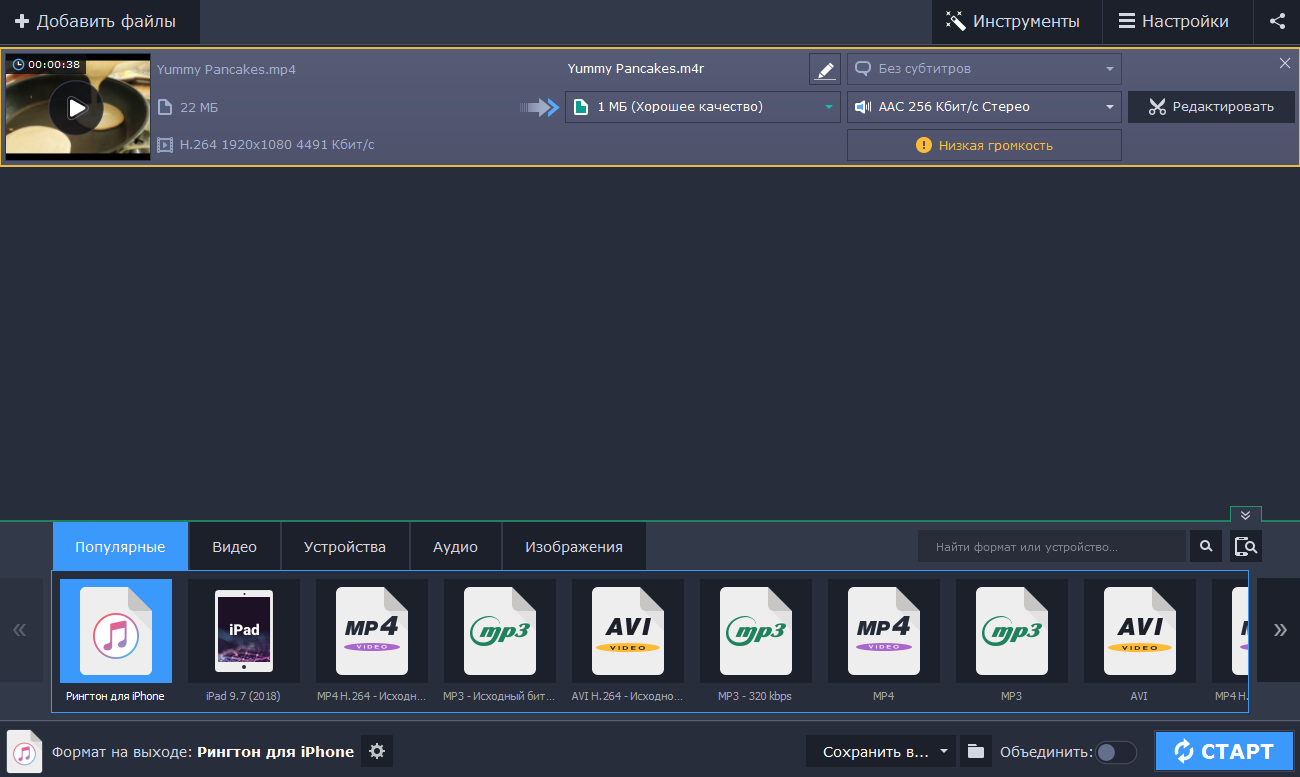Toggle the Объединить merge switch
Viewport: 1300px width, 777px height.
click(x=1116, y=752)
